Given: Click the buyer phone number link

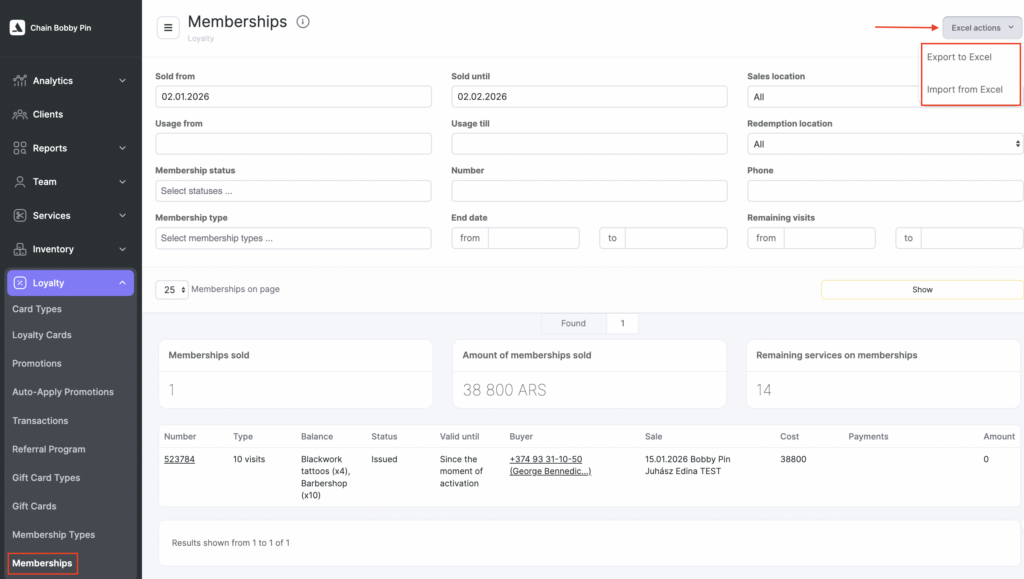Looking at the screenshot, I should (x=546, y=460).
